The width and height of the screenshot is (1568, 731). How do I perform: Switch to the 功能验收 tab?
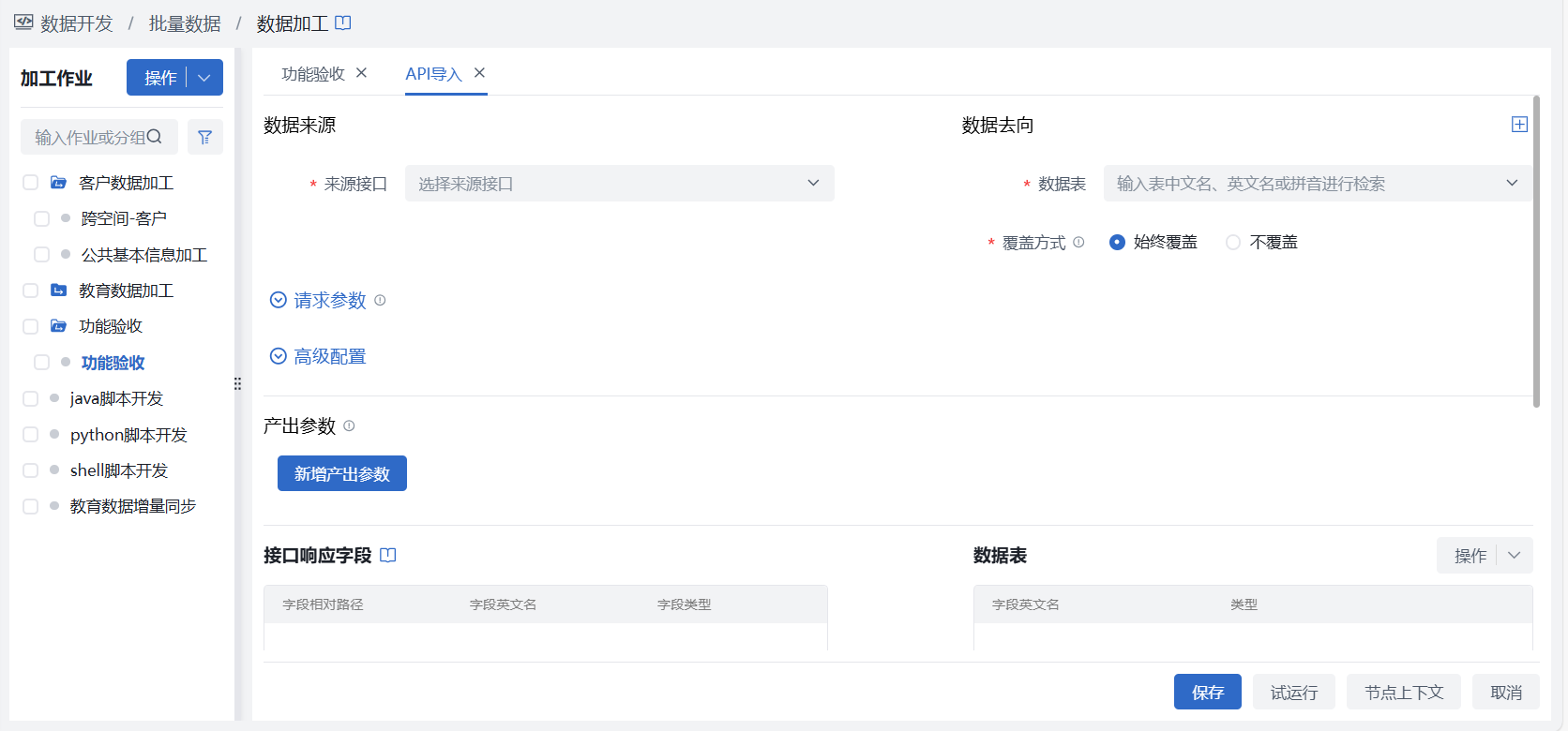[x=313, y=74]
